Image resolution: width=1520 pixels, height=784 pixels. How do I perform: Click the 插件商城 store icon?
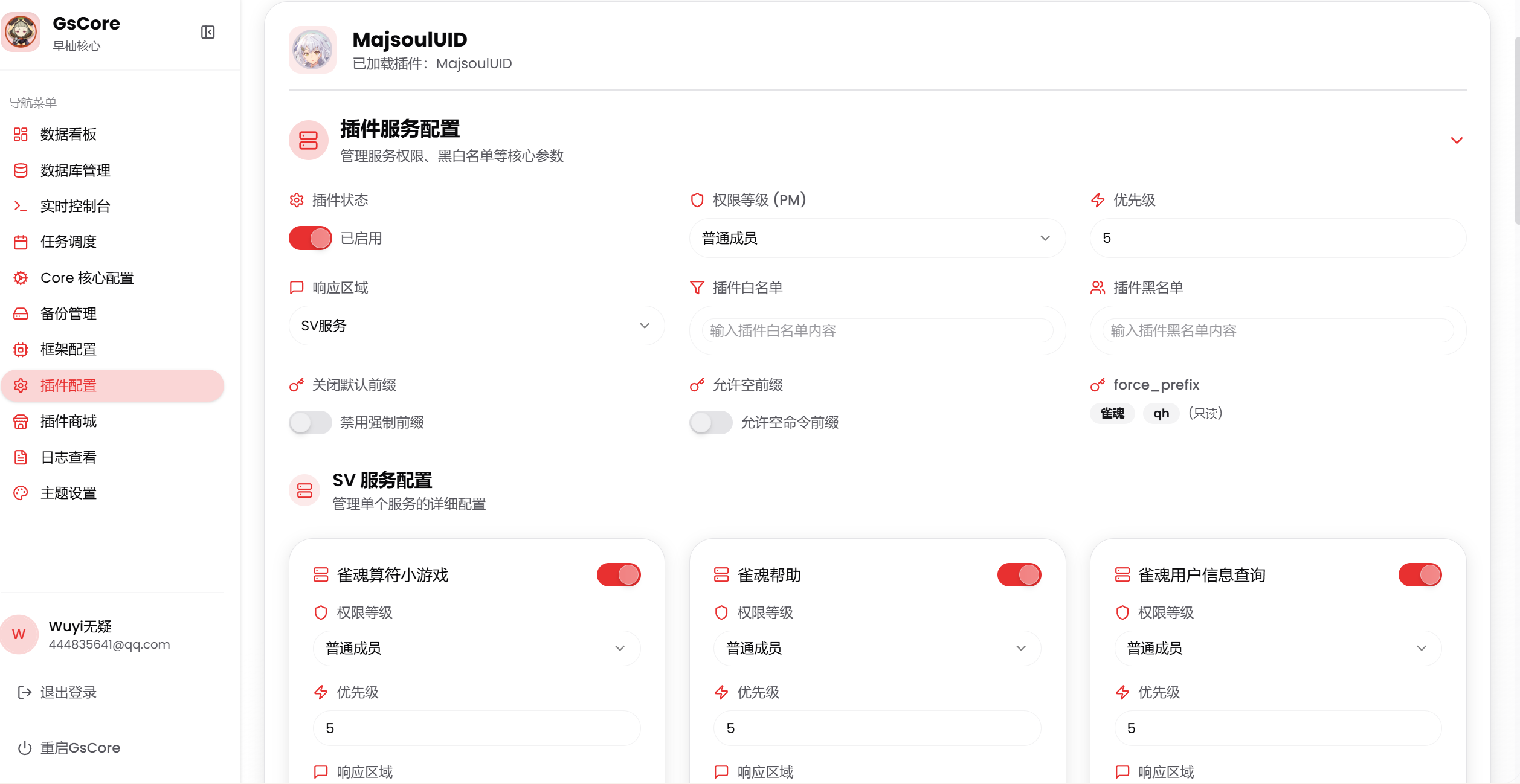click(21, 422)
